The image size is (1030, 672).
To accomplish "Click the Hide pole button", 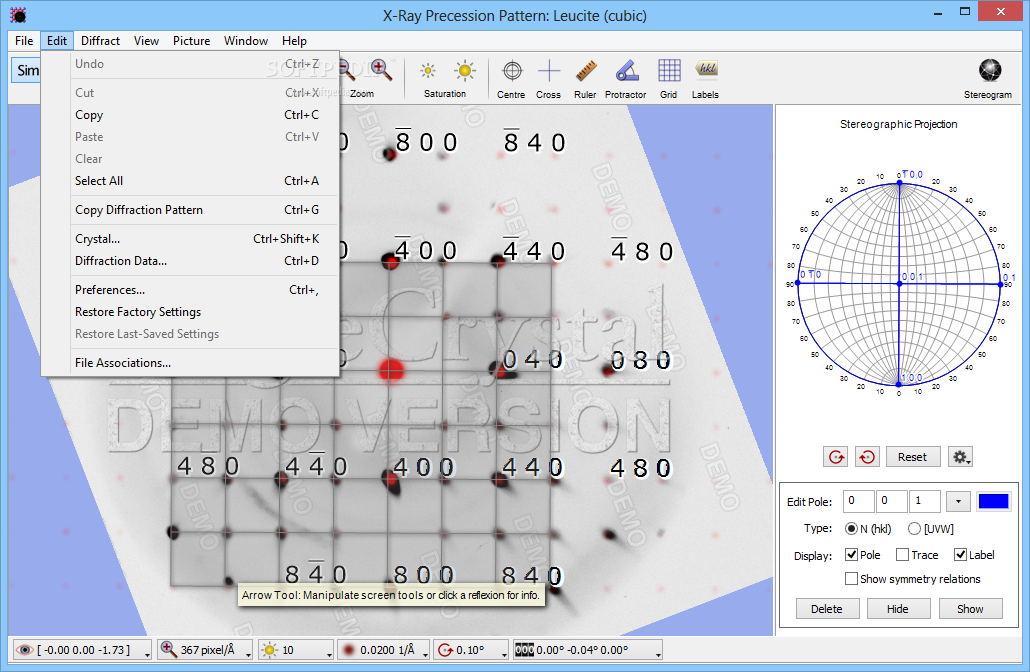I will 897,609.
